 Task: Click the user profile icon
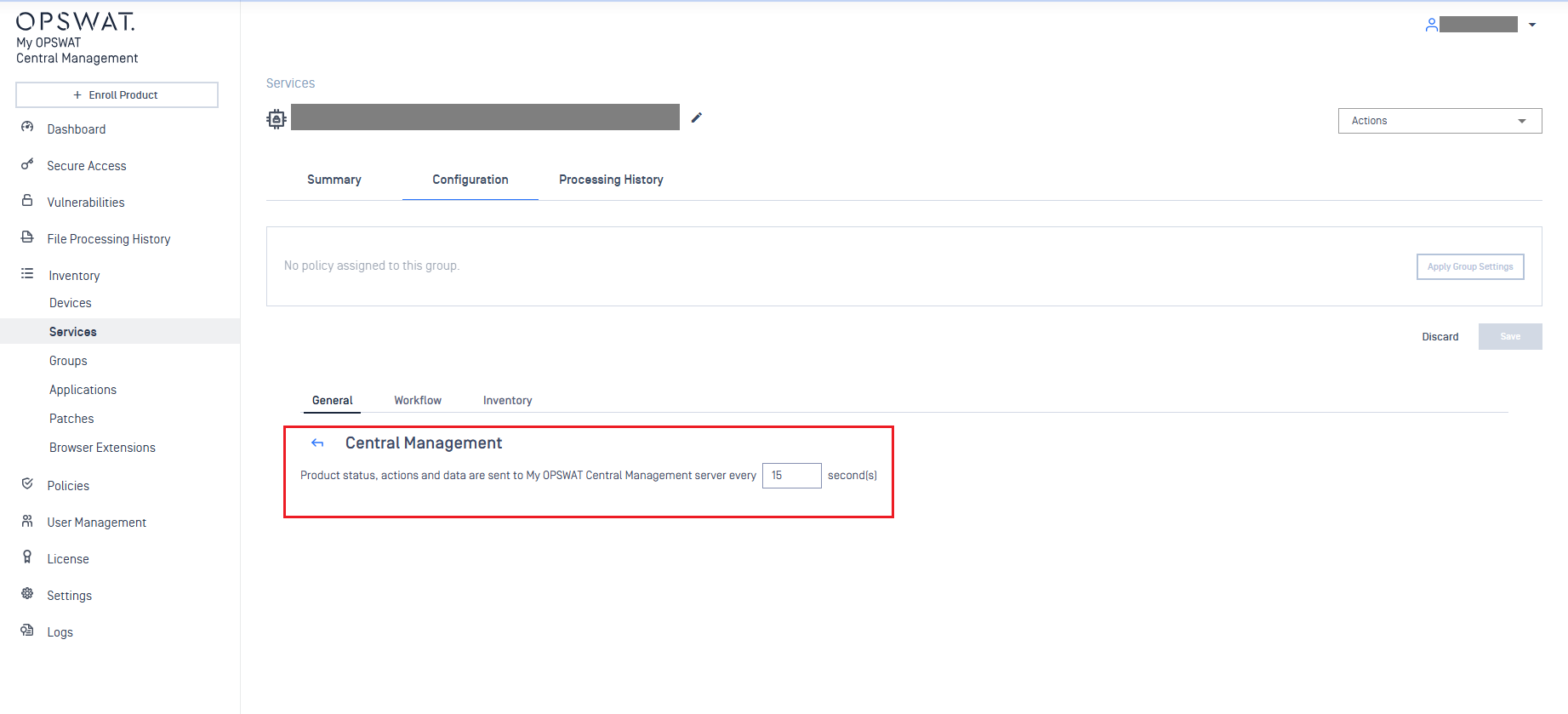pyautogui.click(x=1432, y=25)
